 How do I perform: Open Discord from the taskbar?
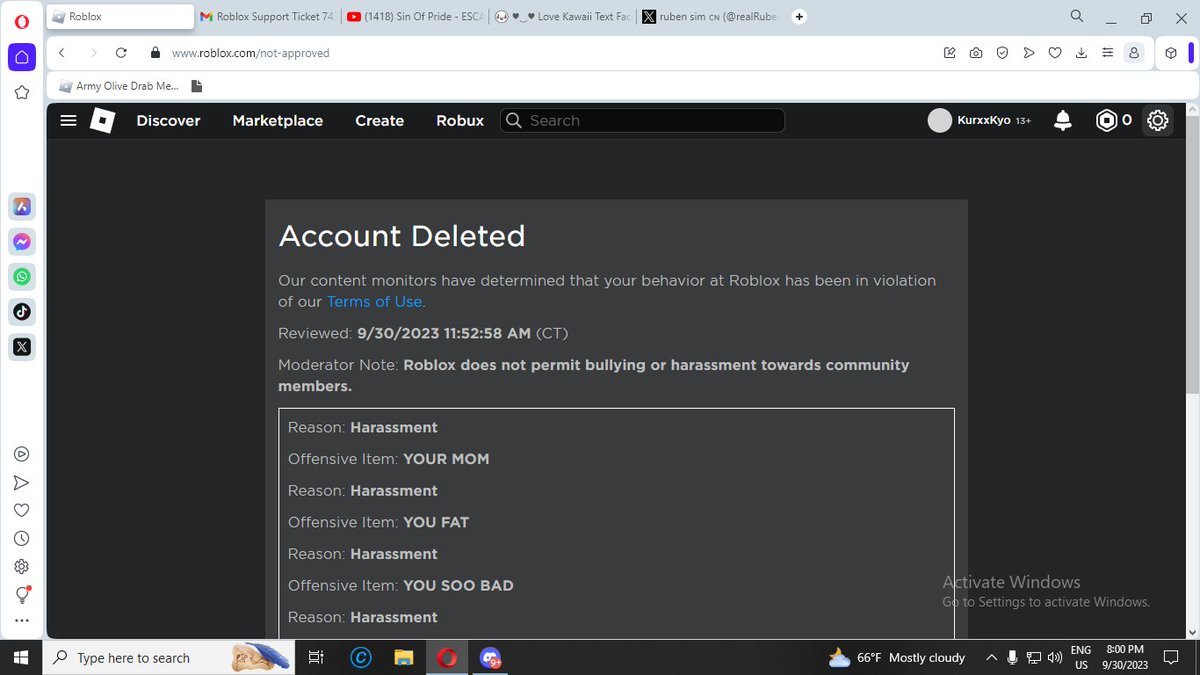click(x=490, y=658)
